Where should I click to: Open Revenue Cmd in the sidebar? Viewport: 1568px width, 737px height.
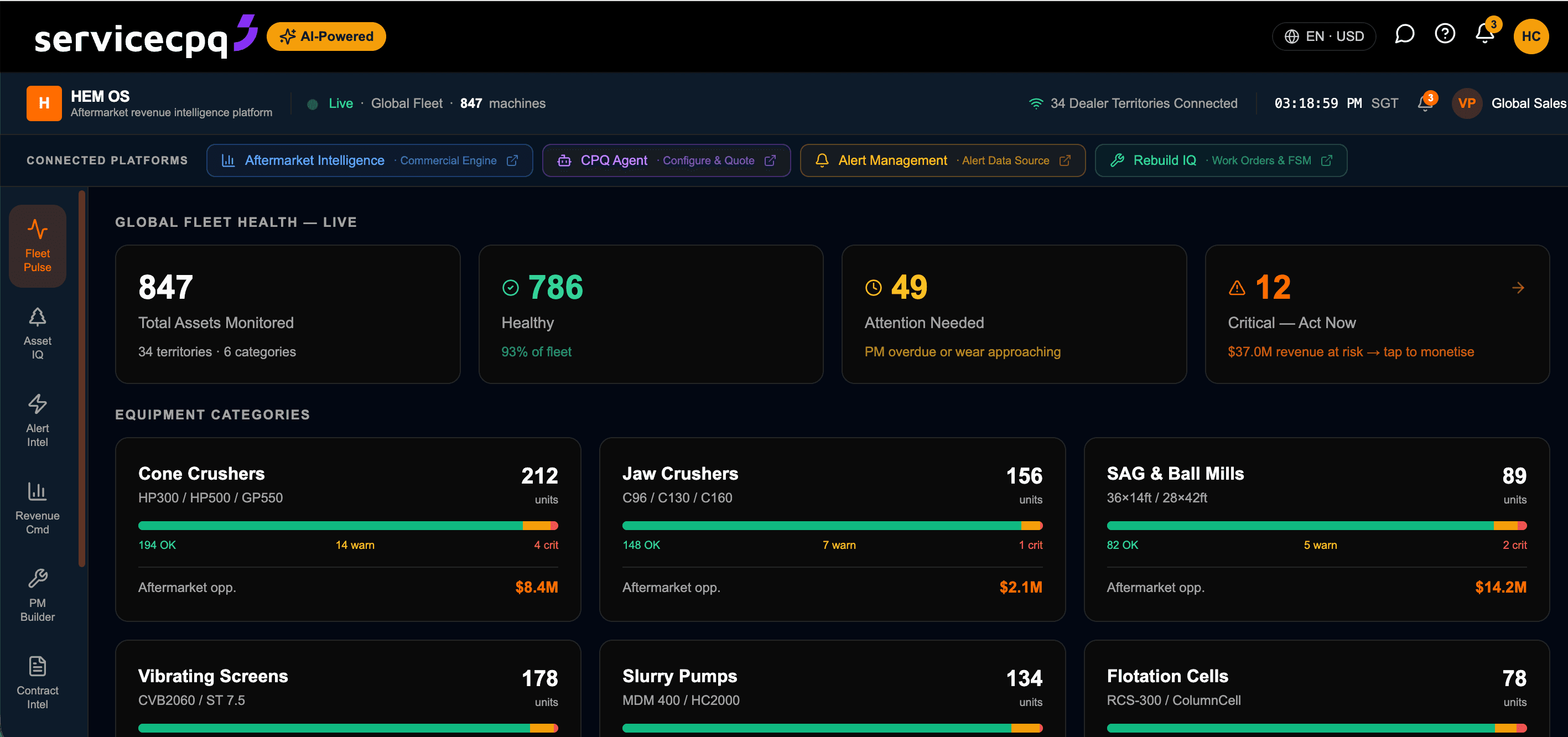(x=37, y=508)
